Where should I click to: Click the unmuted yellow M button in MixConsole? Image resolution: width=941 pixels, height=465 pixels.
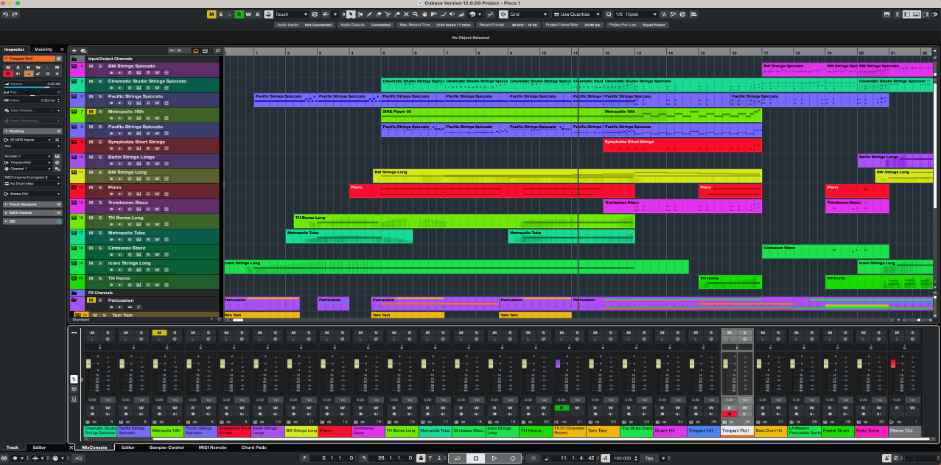pos(159,332)
